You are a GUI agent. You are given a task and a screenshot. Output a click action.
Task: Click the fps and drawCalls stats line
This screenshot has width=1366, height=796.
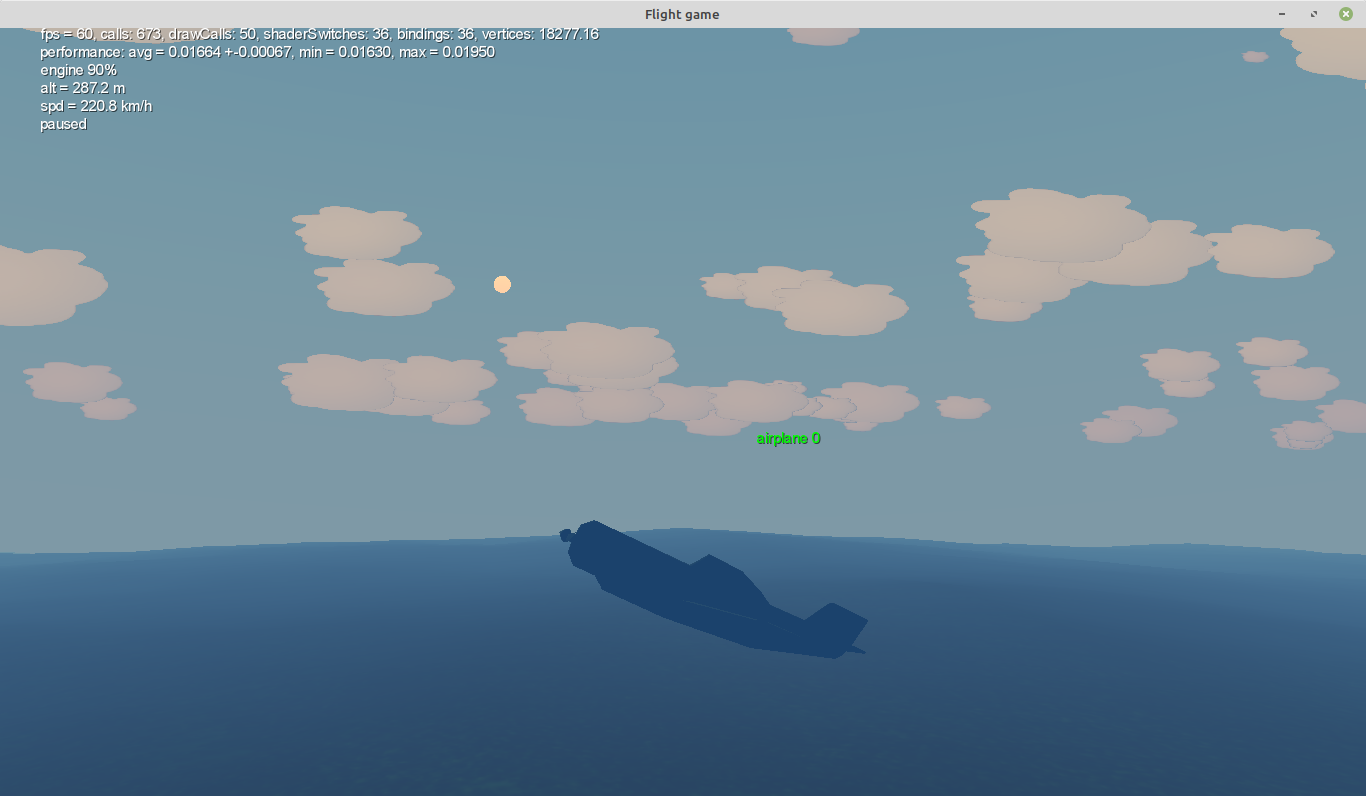click(x=319, y=34)
